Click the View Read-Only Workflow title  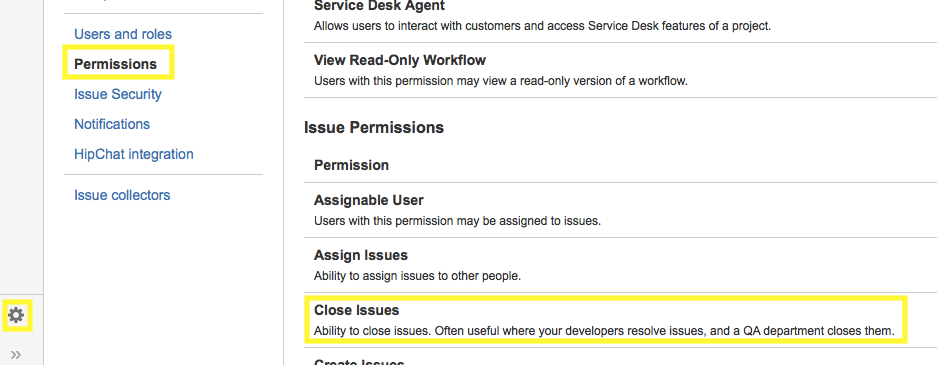click(x=400, y=60)
